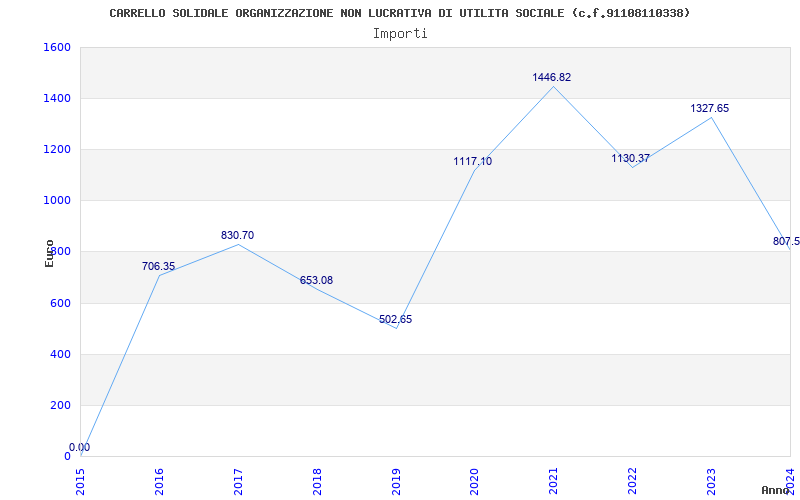Click the 2024 x-axis year label
Screen dimensions: 800x500
(790, 481)
